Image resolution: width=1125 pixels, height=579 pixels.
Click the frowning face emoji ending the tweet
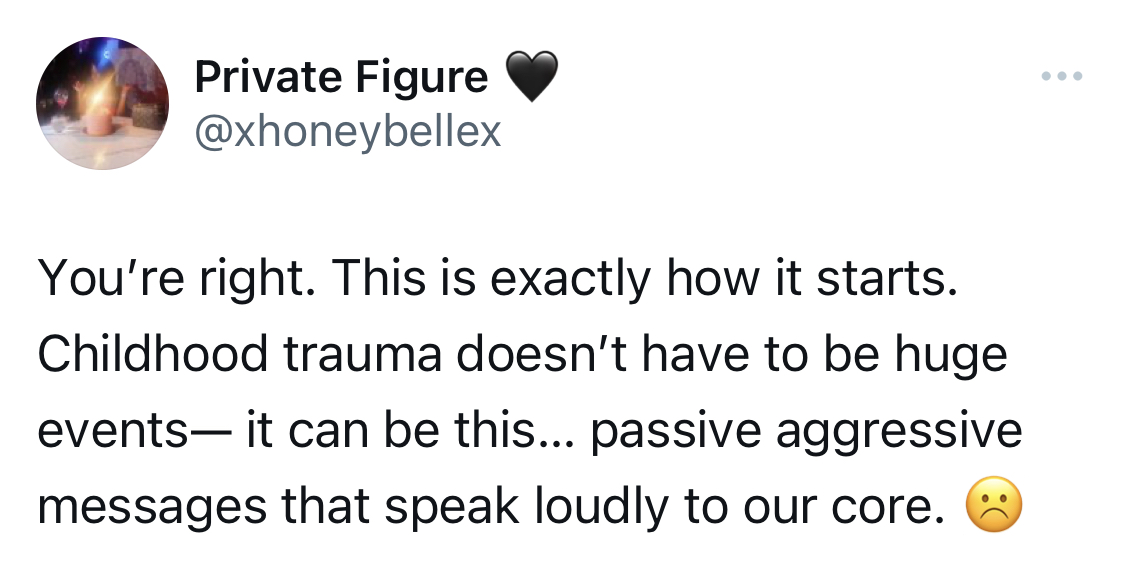(x=994, y=504)
